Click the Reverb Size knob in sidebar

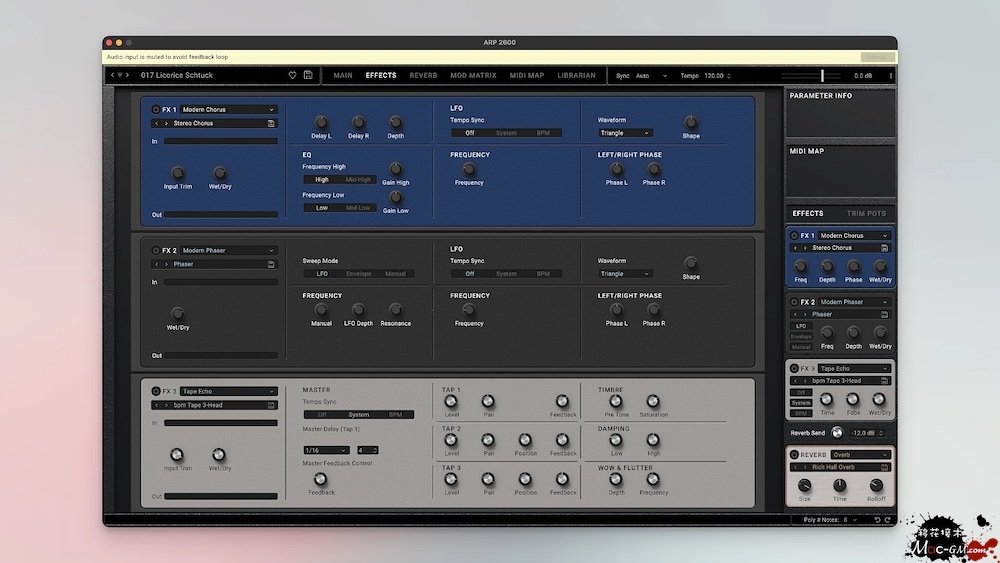(x=805, y=486)
